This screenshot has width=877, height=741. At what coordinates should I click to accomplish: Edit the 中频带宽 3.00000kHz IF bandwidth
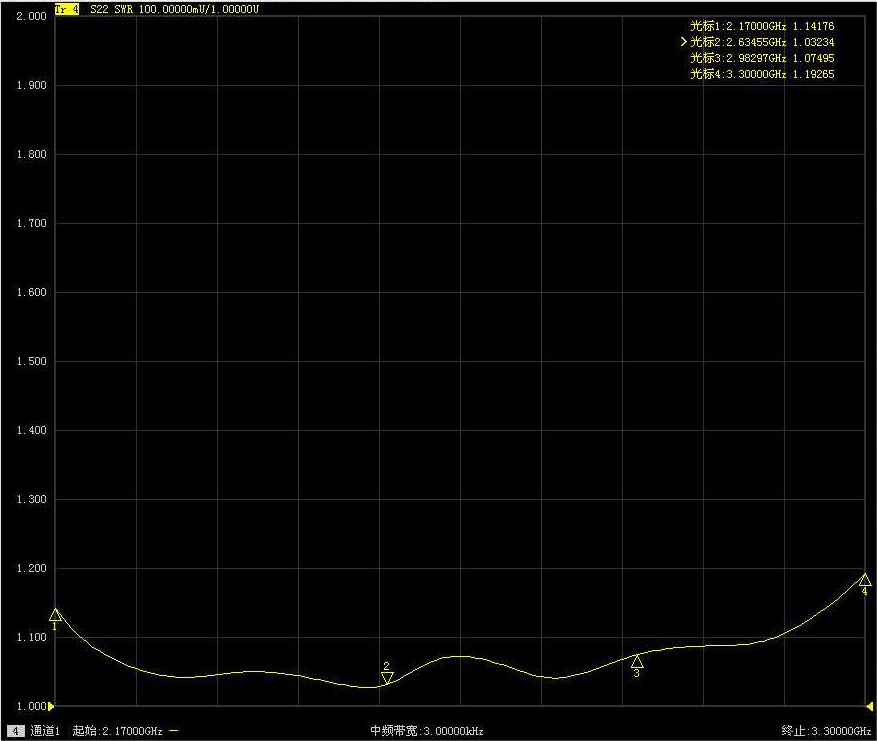point(427,731)
